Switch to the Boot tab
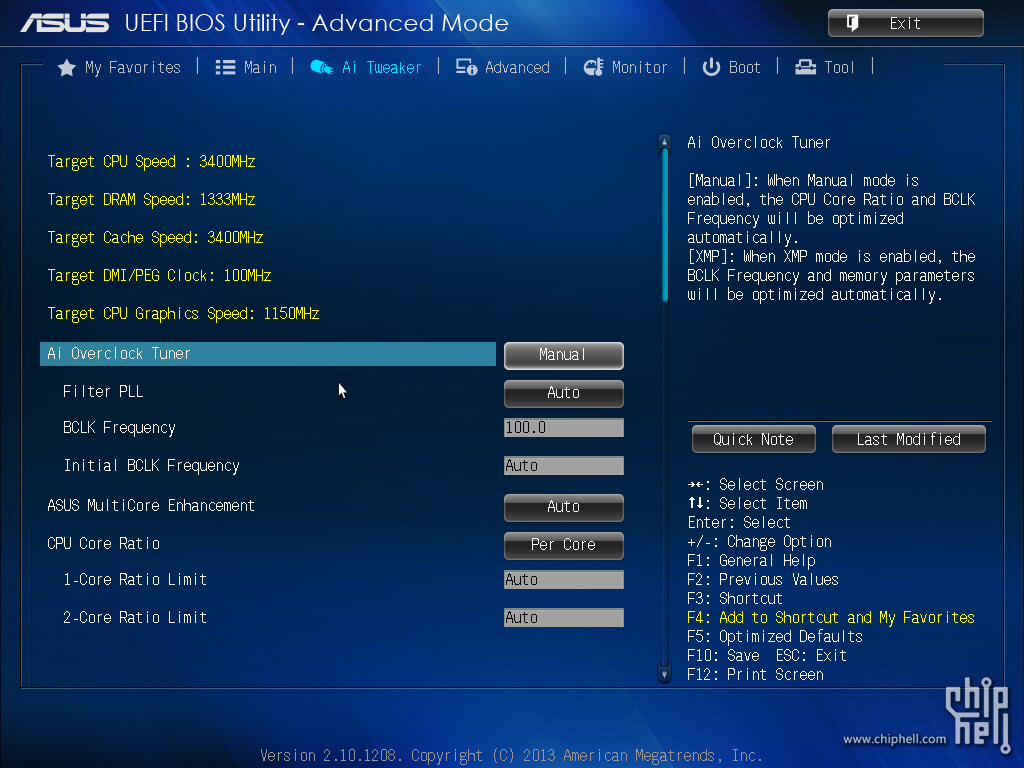Screen dimensions: 1024x768 click(744, 67)
